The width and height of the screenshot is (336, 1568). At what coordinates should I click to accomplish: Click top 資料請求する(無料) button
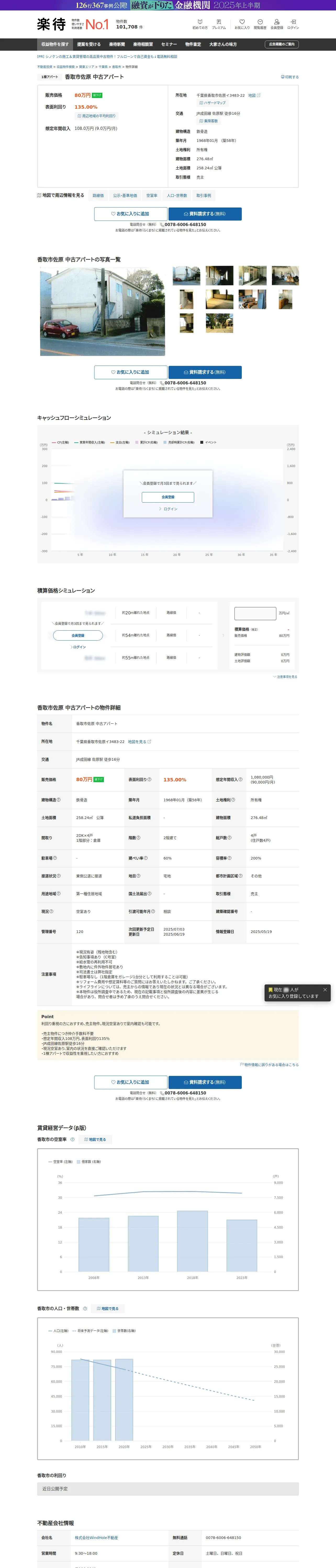(x=205, y=214)
